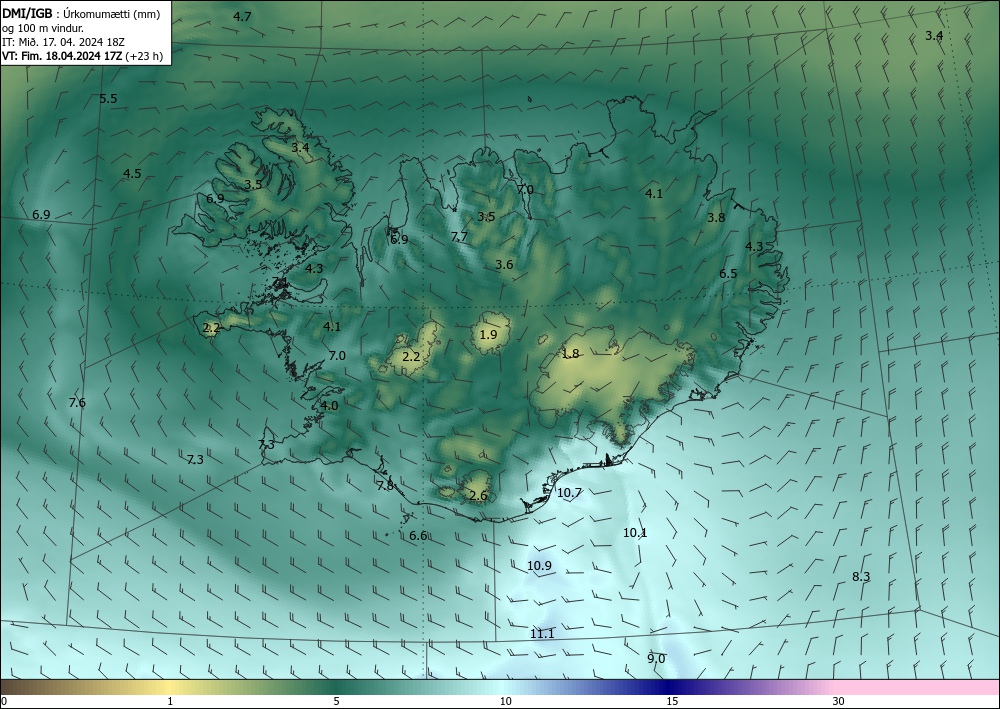The image size is (1000, 709).
Task: Click the 2.6 value label
Action: [x=478, y=495]
